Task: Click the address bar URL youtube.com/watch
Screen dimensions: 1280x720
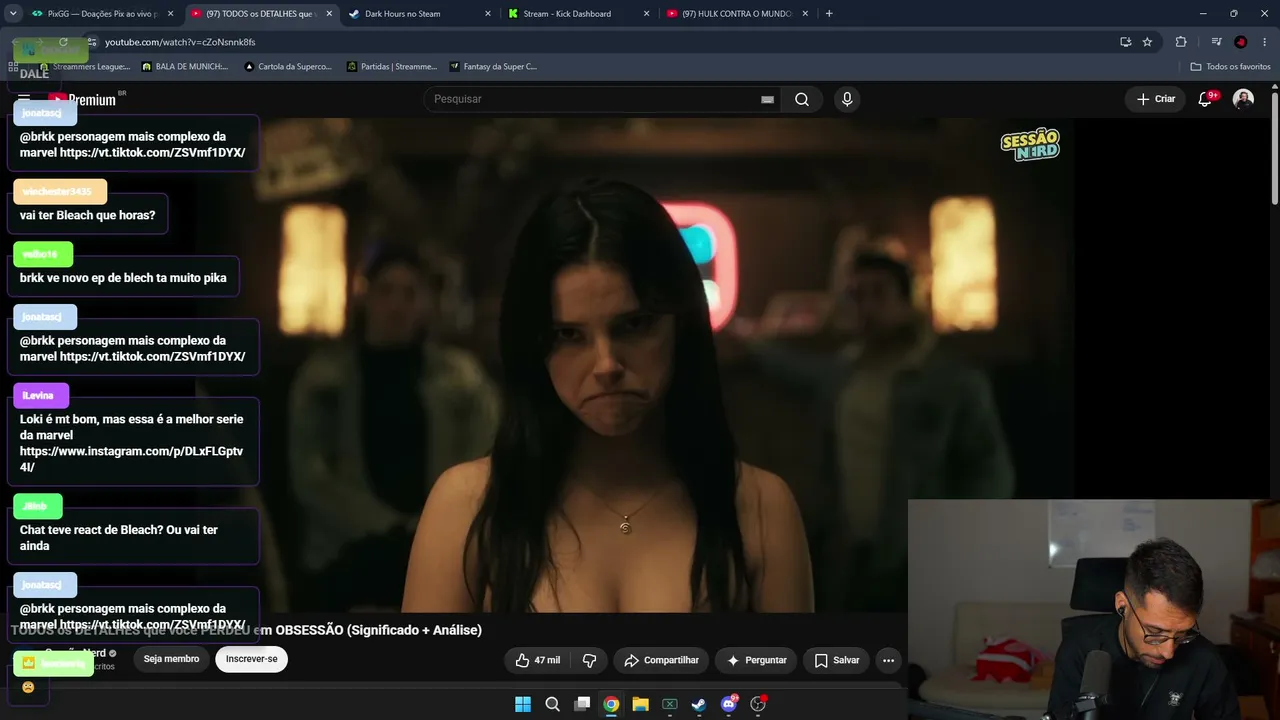Action: 180,42
